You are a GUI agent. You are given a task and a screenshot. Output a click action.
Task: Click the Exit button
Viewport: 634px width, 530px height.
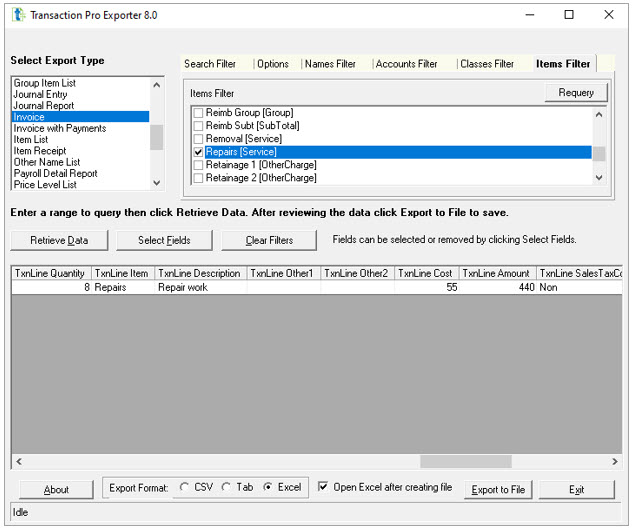point(577,490)
